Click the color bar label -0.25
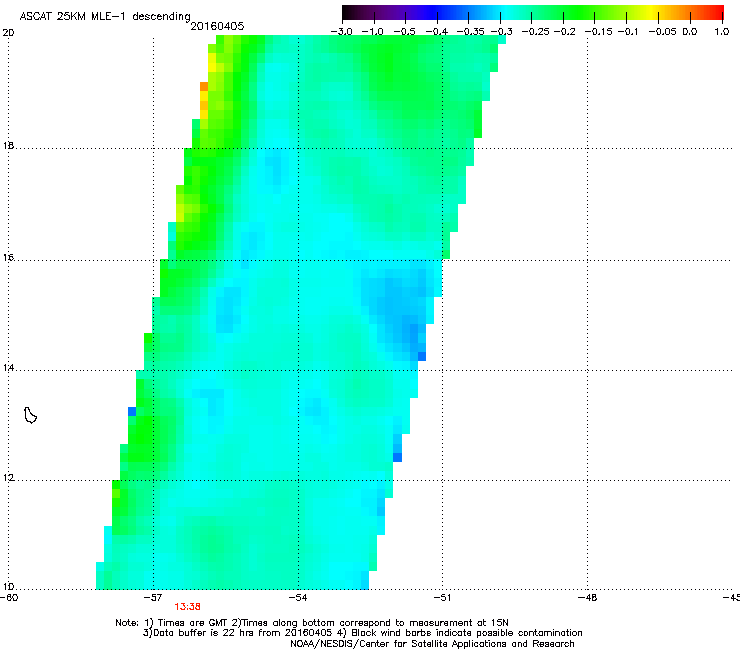The image size is (740, 650). tap(535, 32)
